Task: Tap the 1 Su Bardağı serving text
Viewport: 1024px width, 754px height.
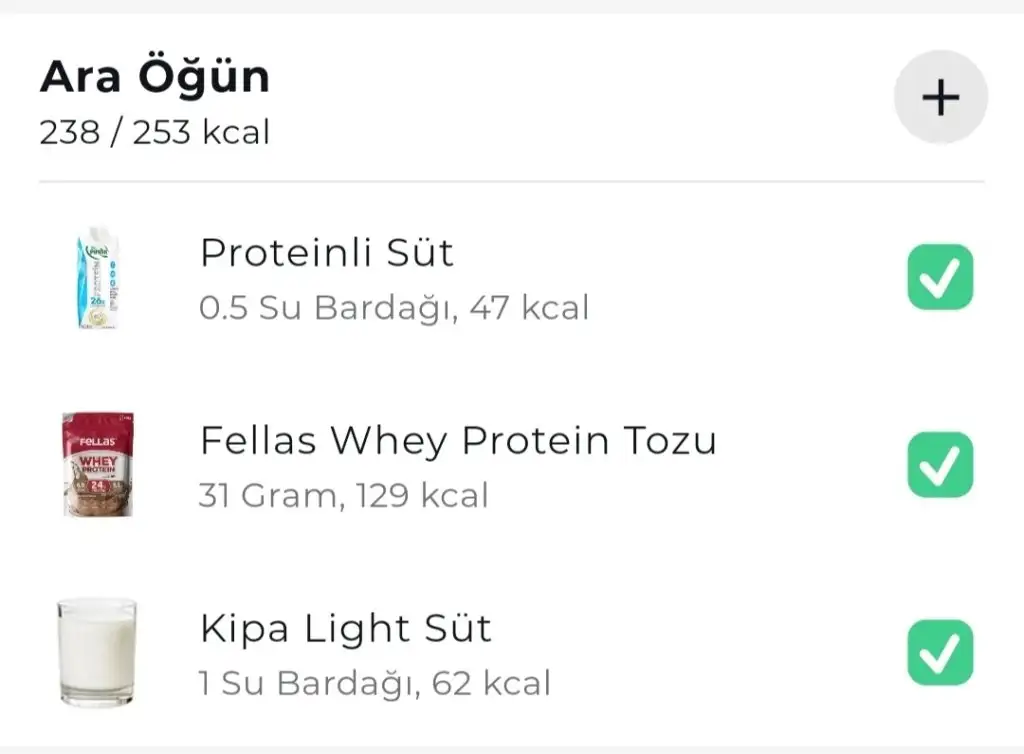Action: [x=304, y=683]
